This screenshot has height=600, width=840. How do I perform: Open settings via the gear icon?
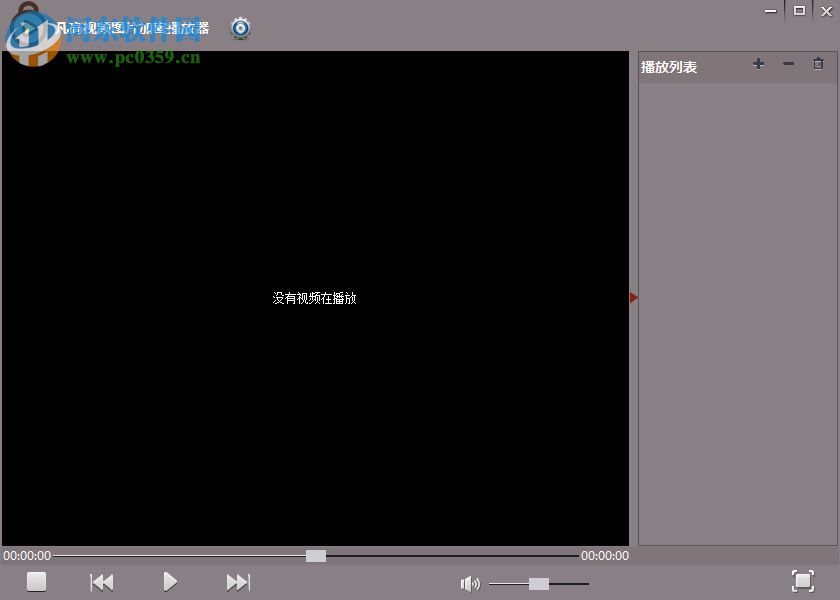click(x=239, y=28)
